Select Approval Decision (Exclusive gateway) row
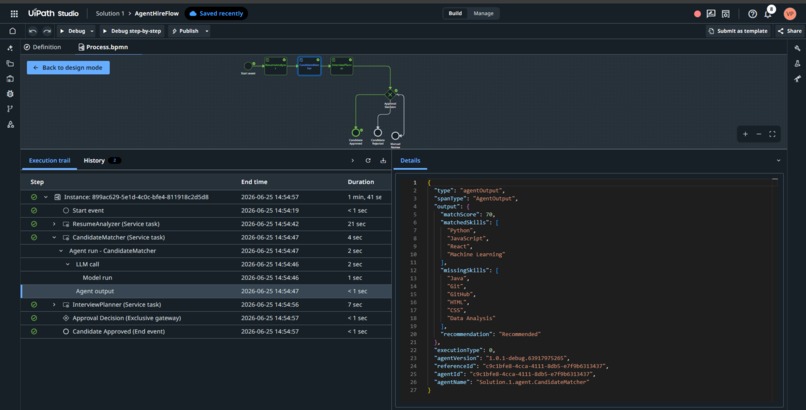806x410 pixels. [x=206, y=318]
